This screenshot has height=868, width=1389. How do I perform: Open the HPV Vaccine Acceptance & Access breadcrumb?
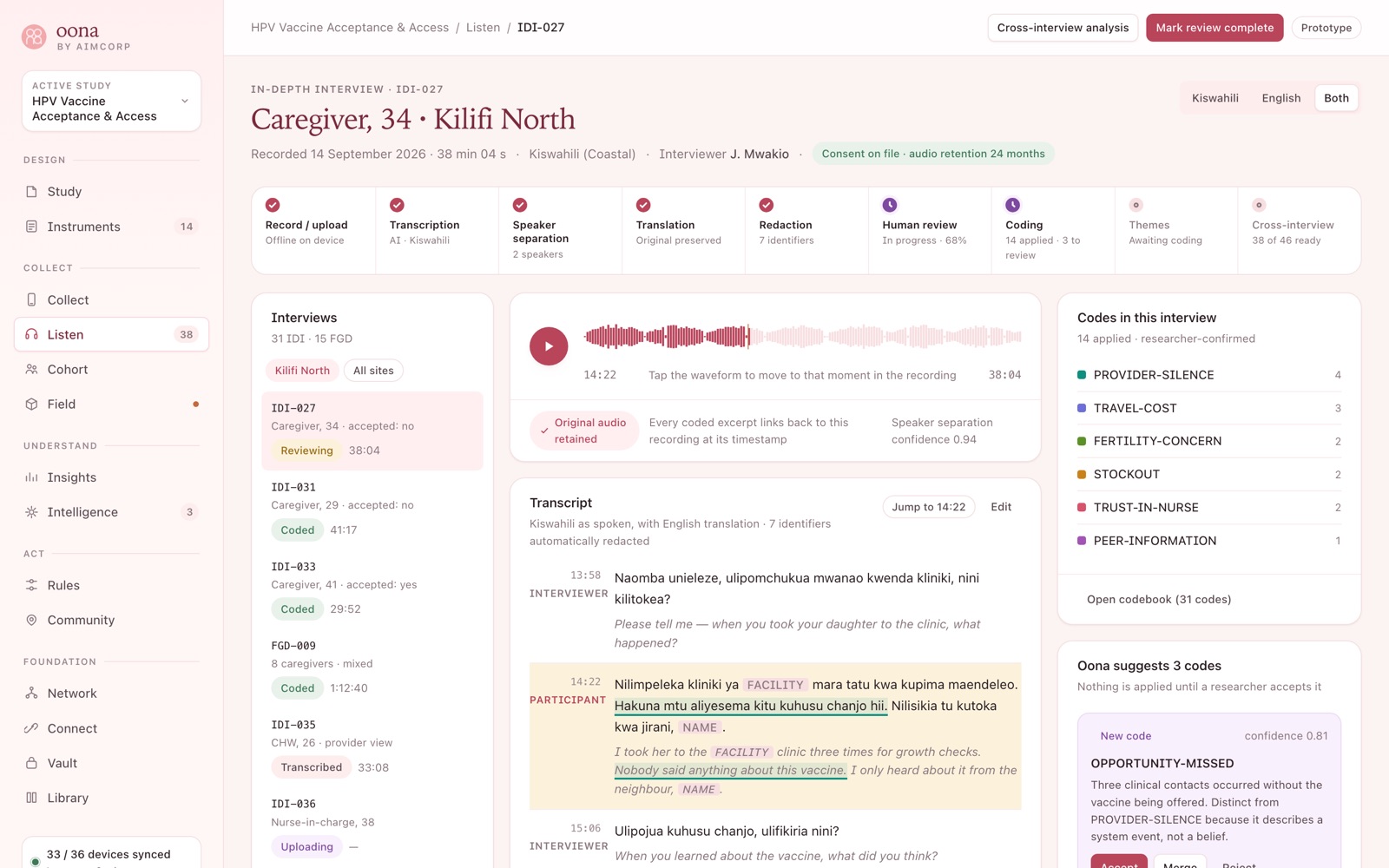point(350,28)
